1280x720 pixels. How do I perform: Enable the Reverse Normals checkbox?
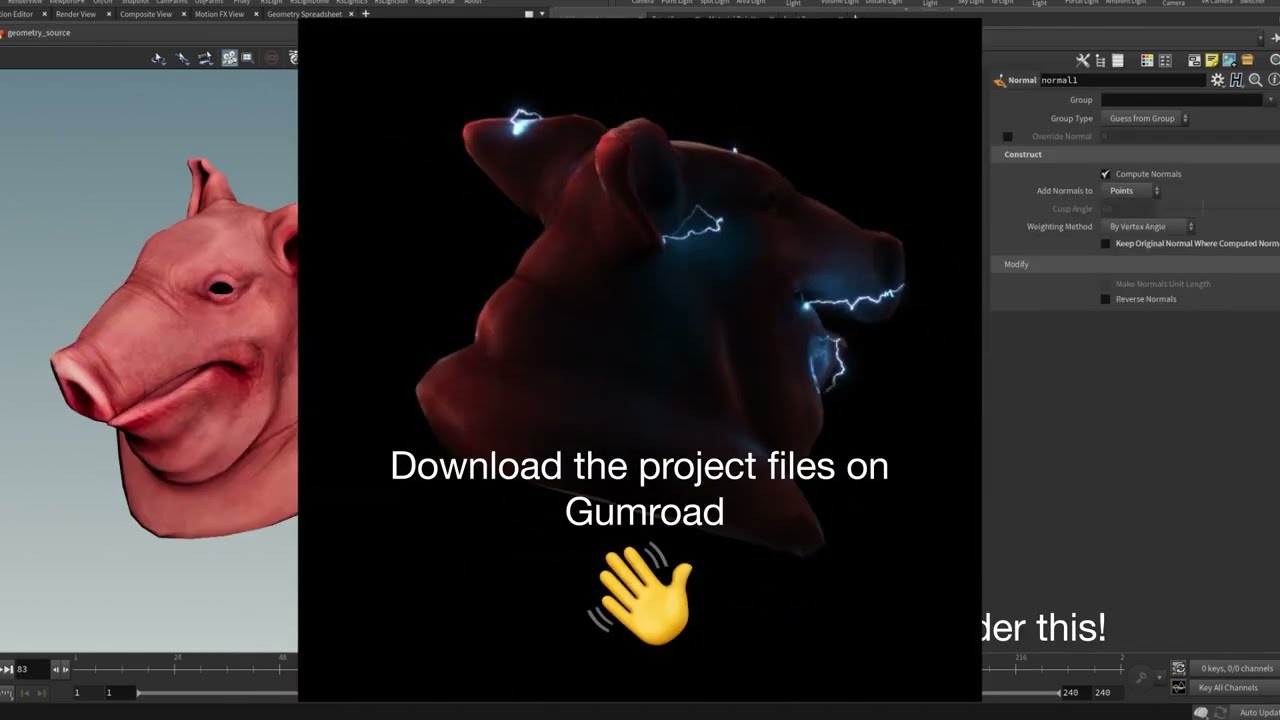click(1105, 299)
